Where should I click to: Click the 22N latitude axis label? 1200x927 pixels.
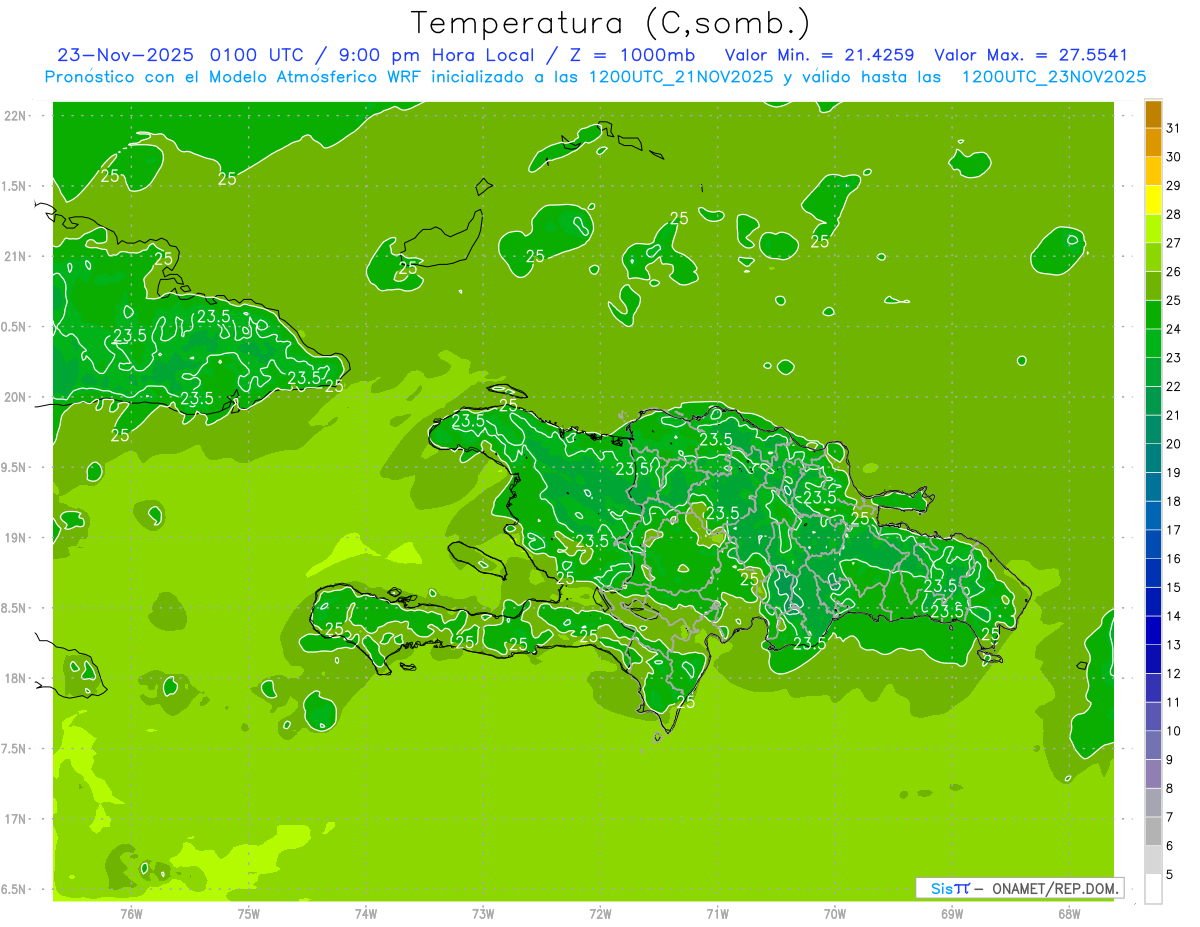pos(16,116)
